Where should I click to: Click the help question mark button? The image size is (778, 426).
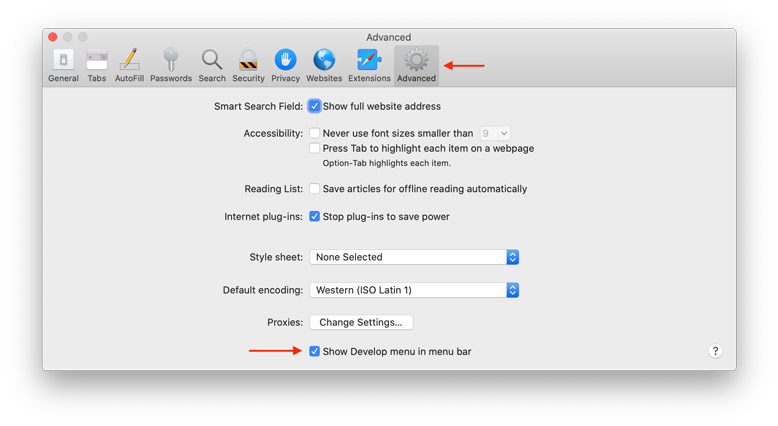[715, 351]
